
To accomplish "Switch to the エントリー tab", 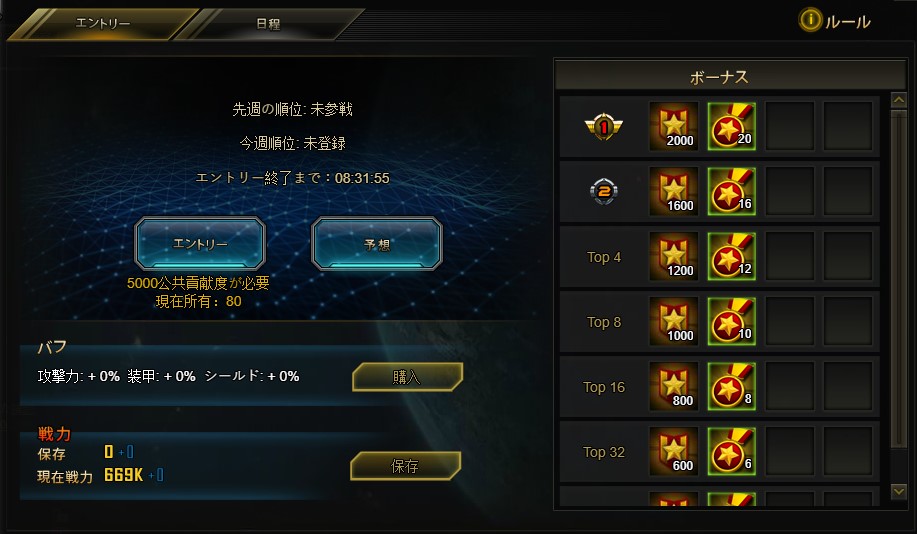I will tap(103, 24).
